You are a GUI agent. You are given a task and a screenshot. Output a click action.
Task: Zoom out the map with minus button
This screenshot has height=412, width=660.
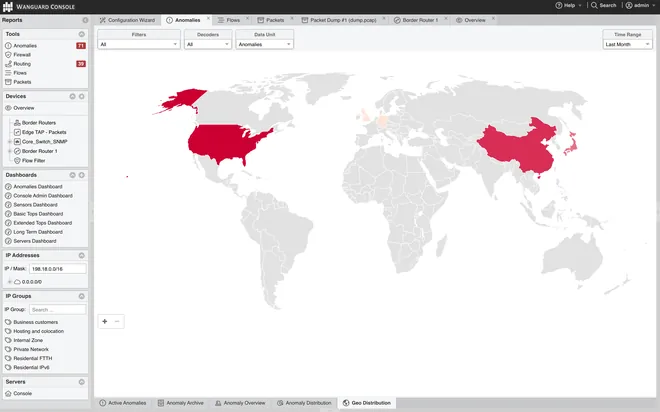tap(117, 322)
